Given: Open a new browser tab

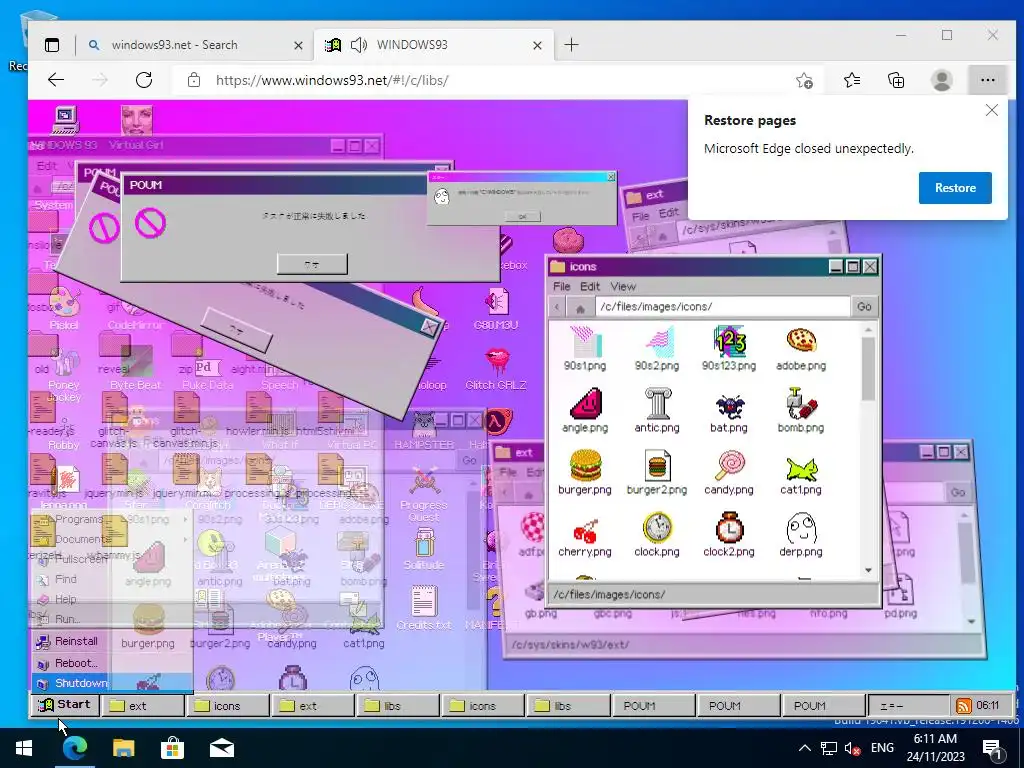Looking at the screenshot, I should tap(571, 45).
